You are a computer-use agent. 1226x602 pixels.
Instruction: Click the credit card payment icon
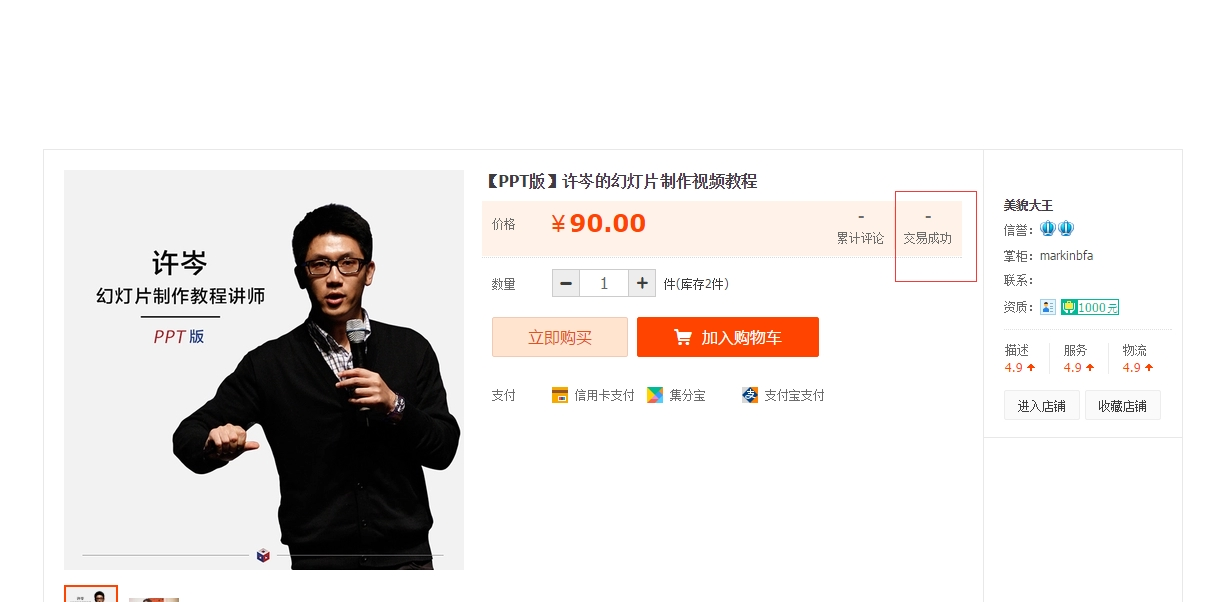[x=560, y=395]
